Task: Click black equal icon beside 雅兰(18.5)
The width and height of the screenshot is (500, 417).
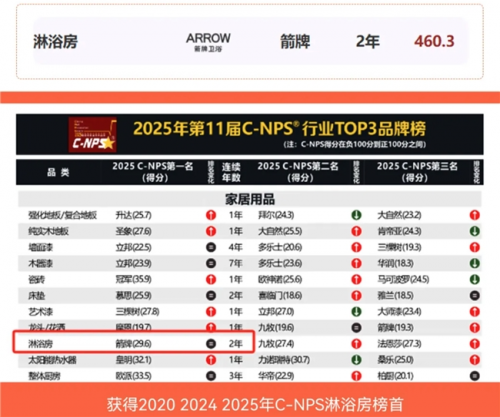Action: coord(475,295)
